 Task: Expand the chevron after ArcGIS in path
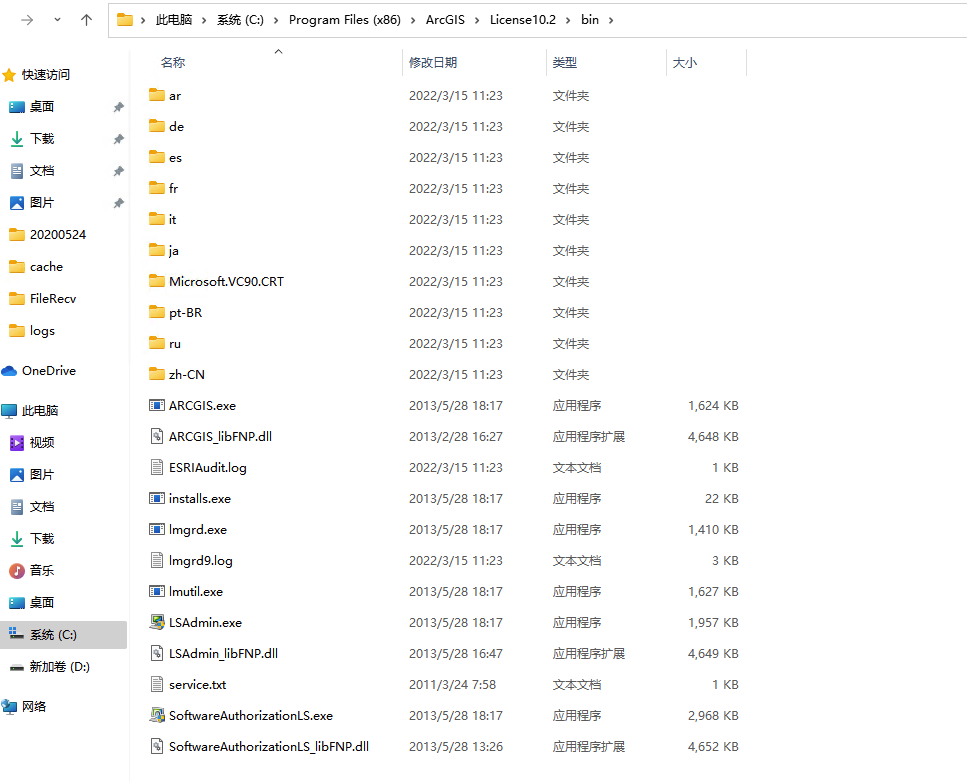point(477,20)
